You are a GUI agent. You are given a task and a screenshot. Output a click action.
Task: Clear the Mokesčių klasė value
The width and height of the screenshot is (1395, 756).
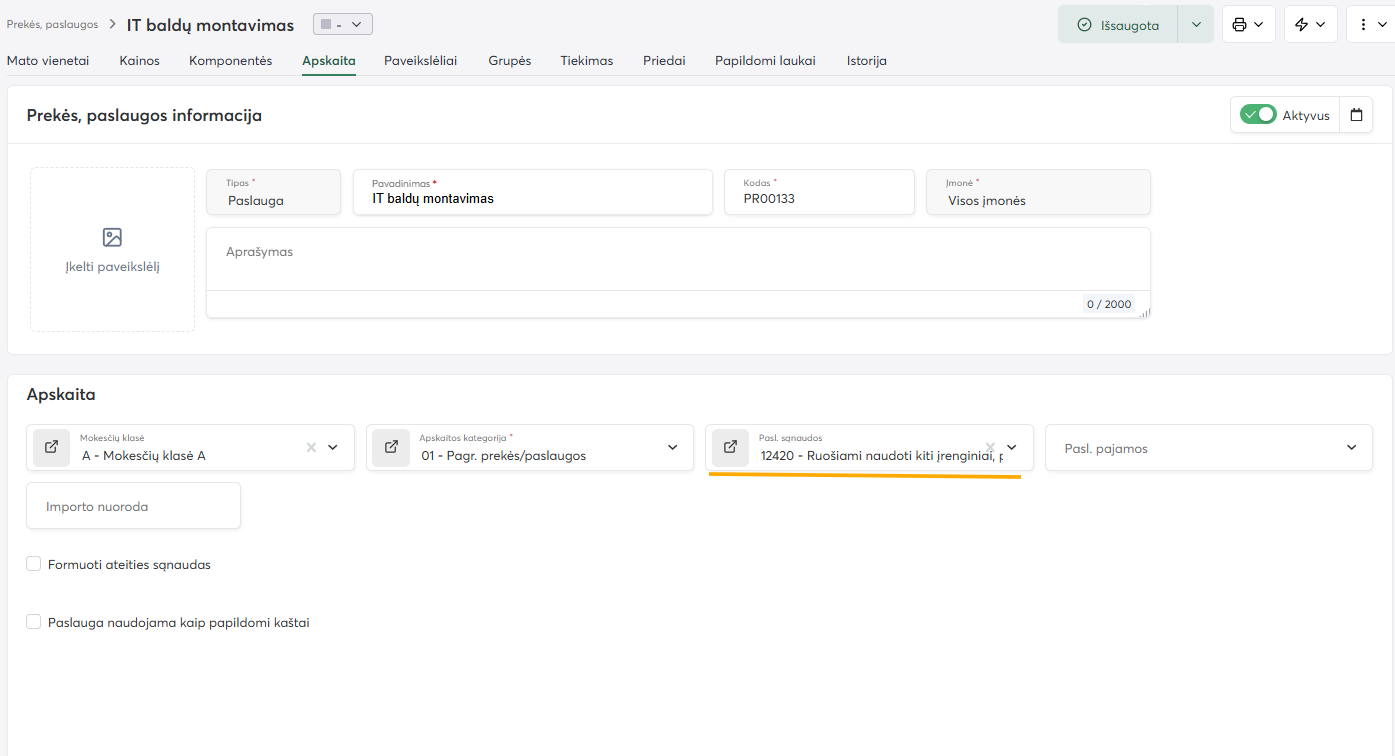[311, 448]
